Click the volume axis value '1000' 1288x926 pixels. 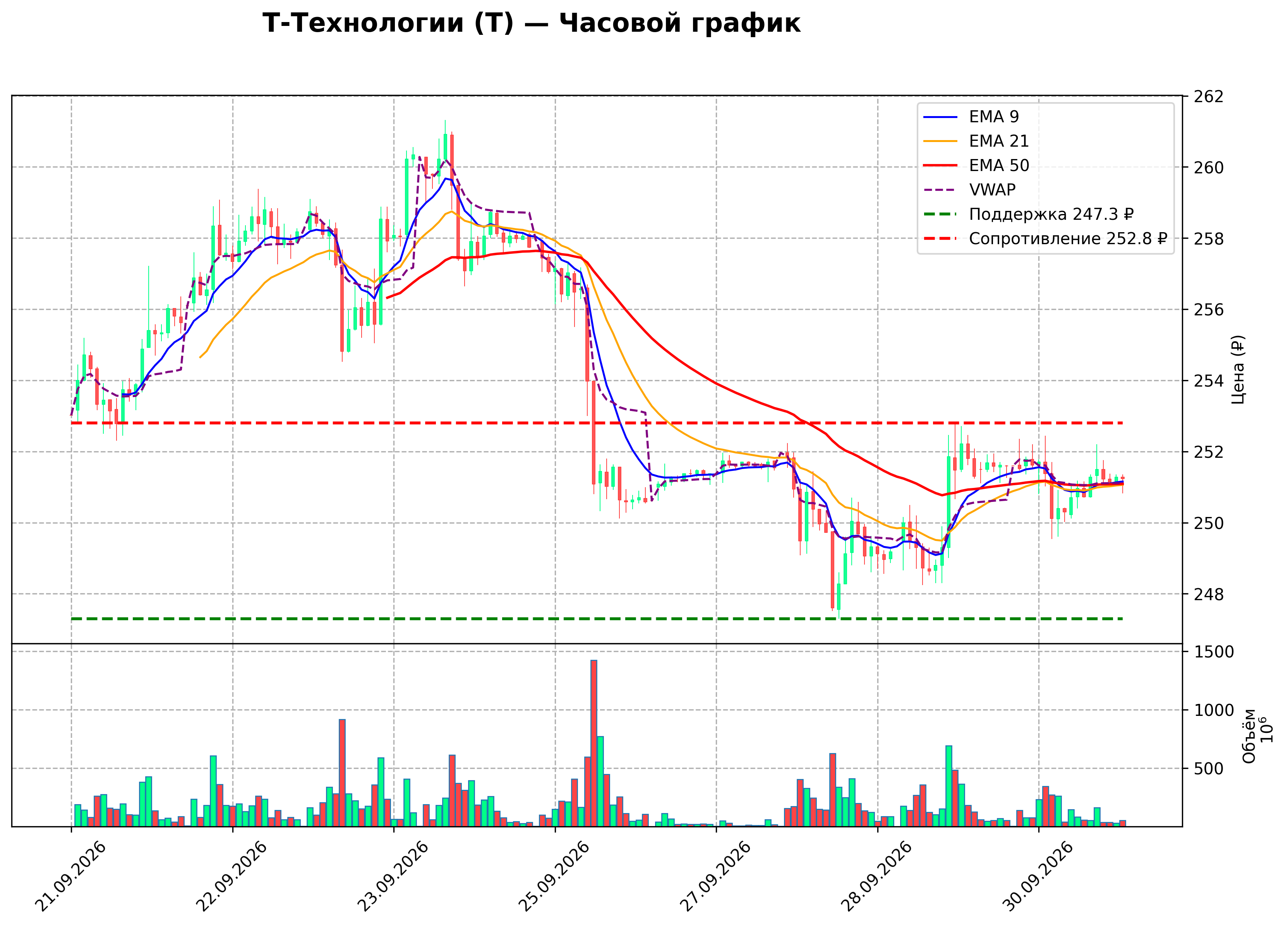coord(1214,710)
